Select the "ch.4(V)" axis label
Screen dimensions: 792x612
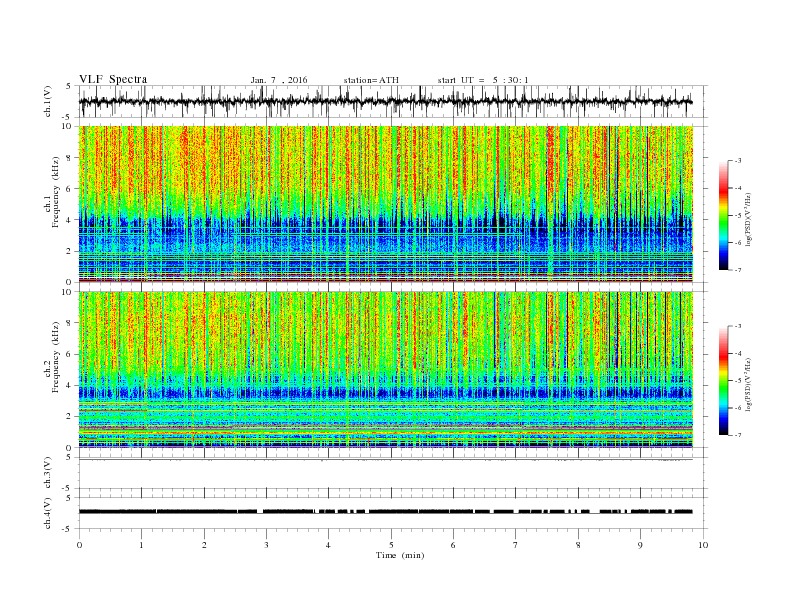click(x=48, y=513)
